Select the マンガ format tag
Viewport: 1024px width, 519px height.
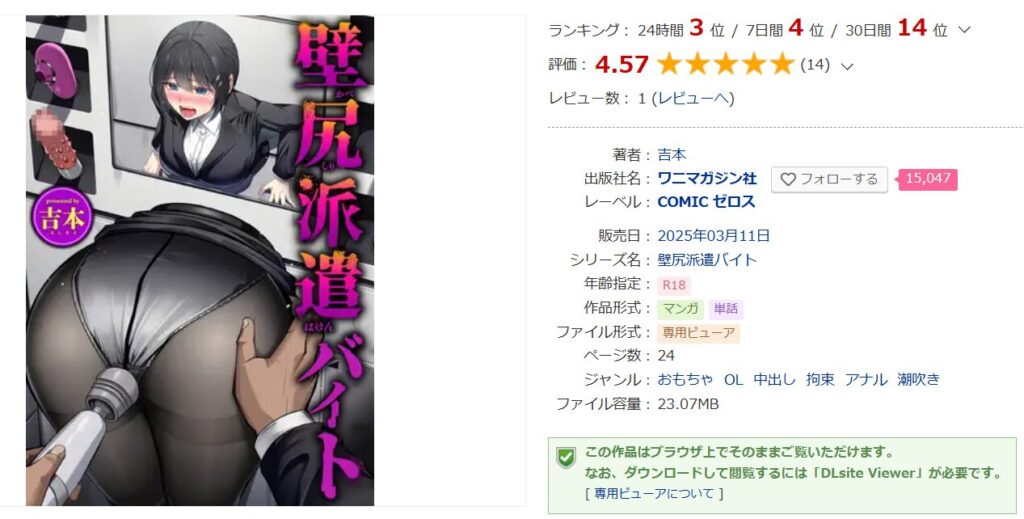680,309
